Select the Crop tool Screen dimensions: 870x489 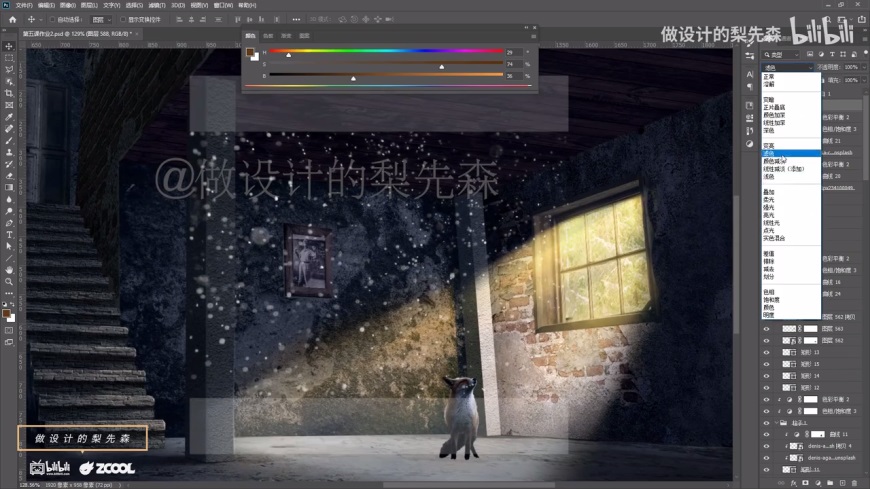coord(9,93)
